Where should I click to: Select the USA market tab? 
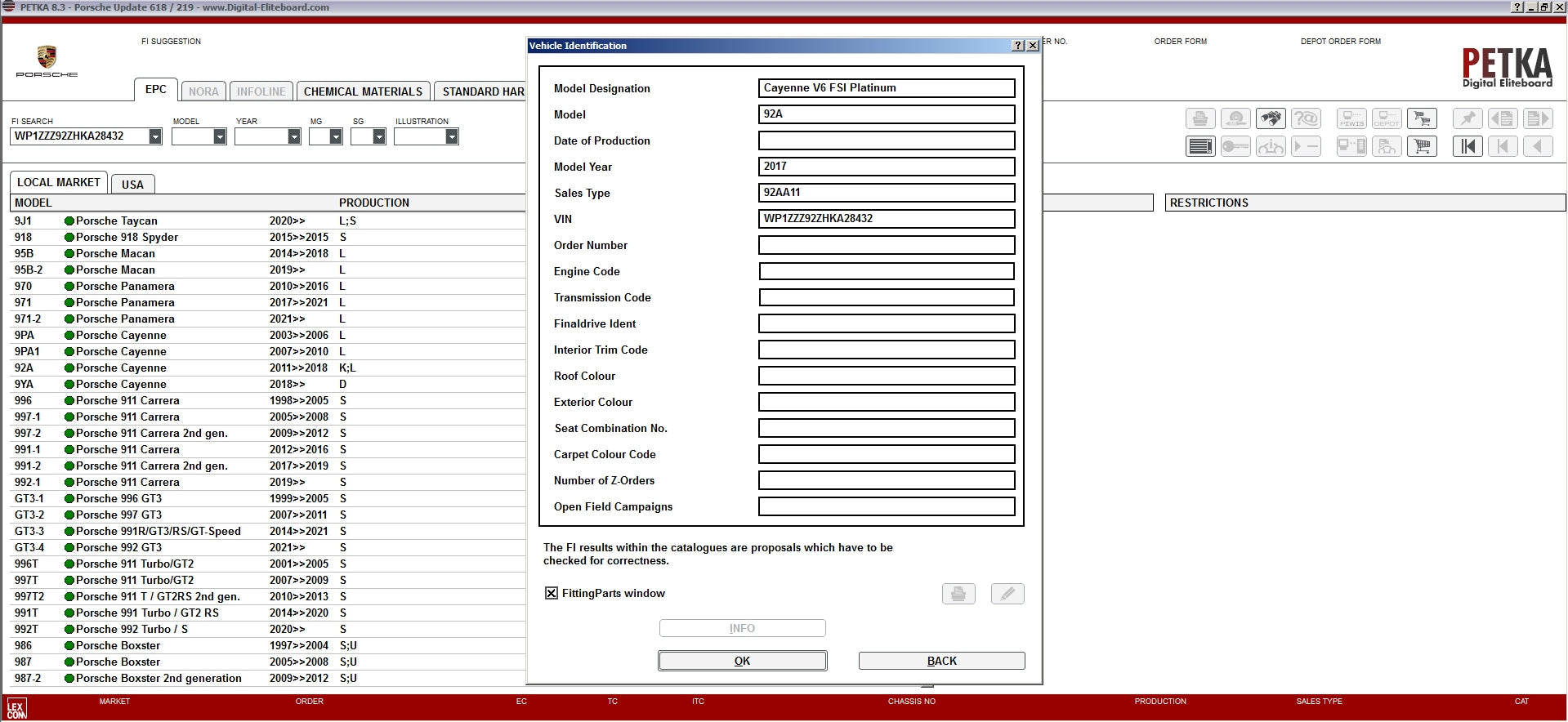tap(132, 185)
